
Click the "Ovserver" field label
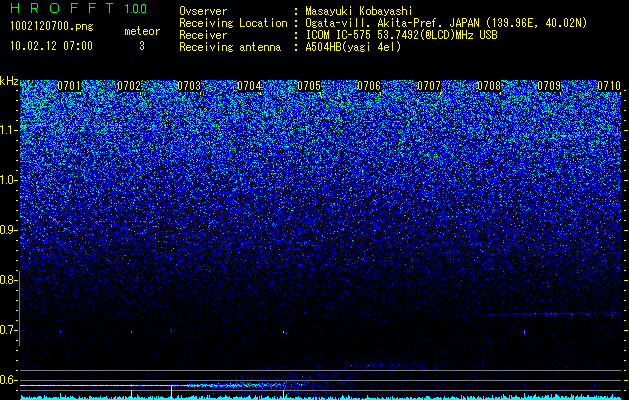(x=203, y=11)
